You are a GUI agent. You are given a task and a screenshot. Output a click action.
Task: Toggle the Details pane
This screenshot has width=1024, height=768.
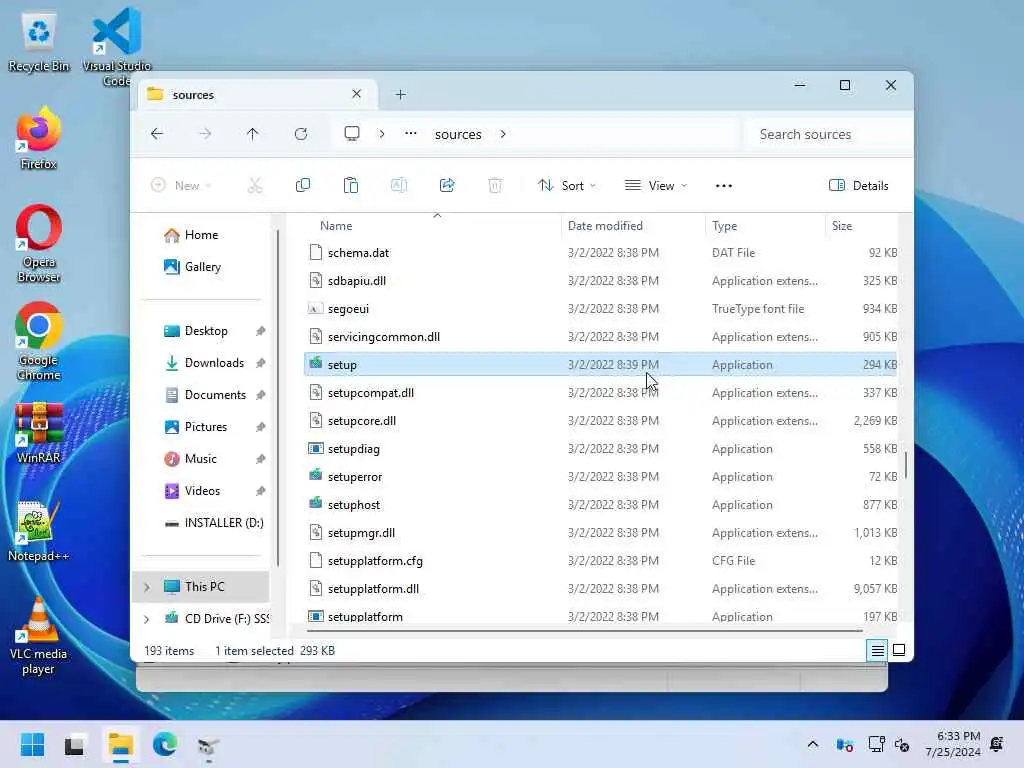click(858, 185)
